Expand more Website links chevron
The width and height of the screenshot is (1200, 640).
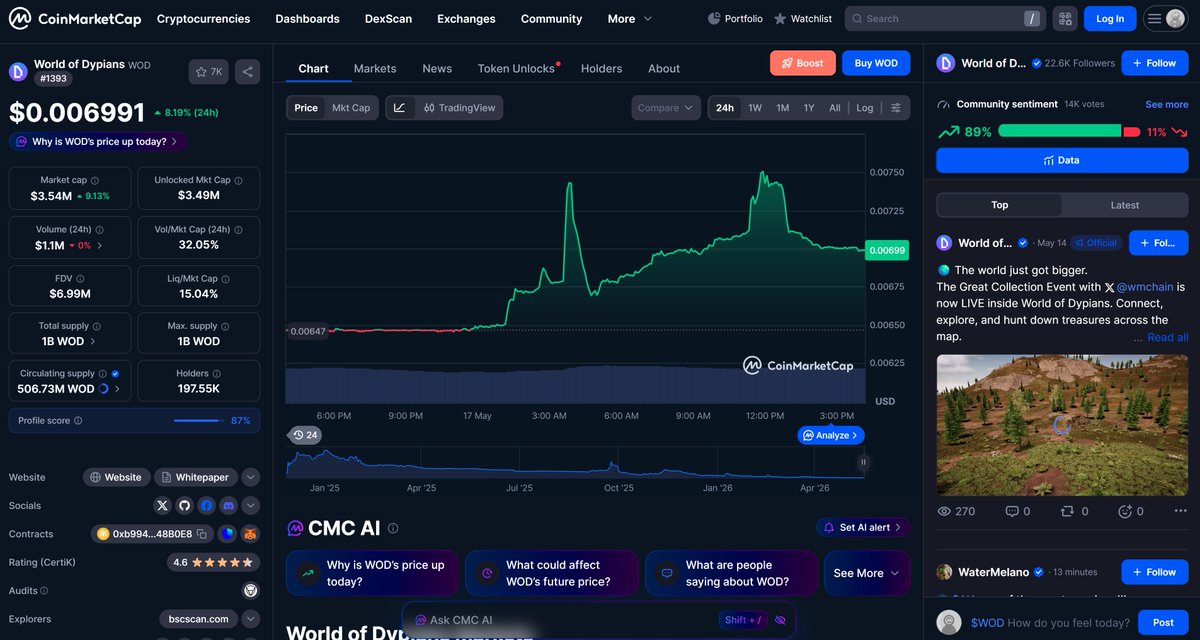pyautogui.click(x=251, y=477)
